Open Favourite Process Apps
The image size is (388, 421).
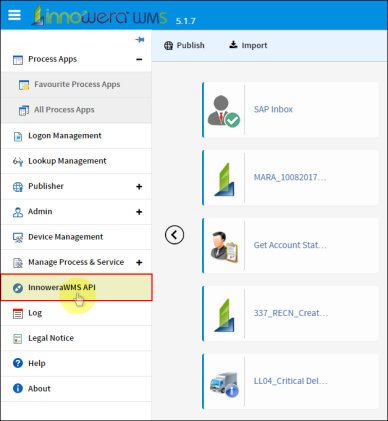point(77,85)
